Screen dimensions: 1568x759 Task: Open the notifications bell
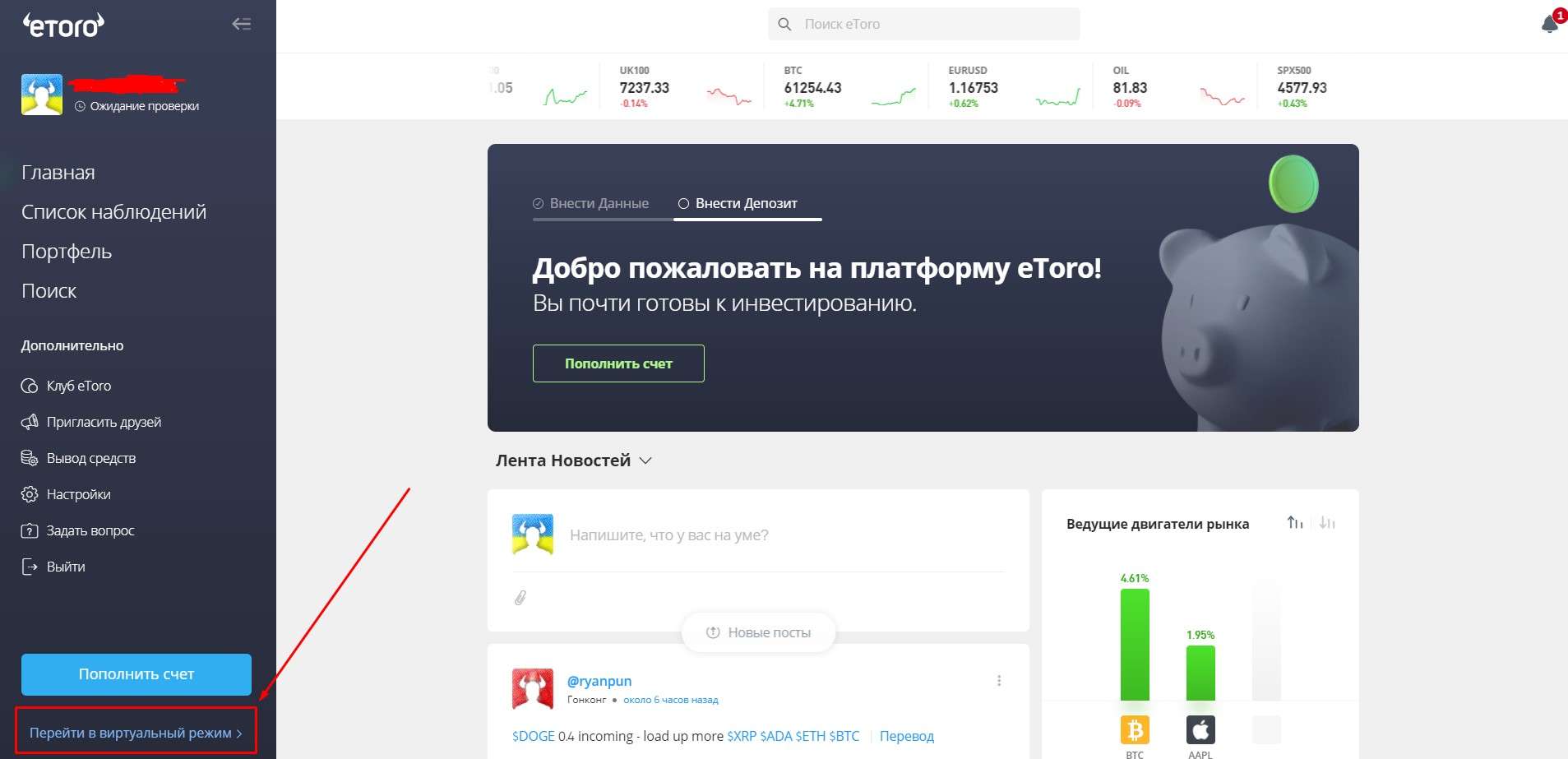(x=1550, y=24)
